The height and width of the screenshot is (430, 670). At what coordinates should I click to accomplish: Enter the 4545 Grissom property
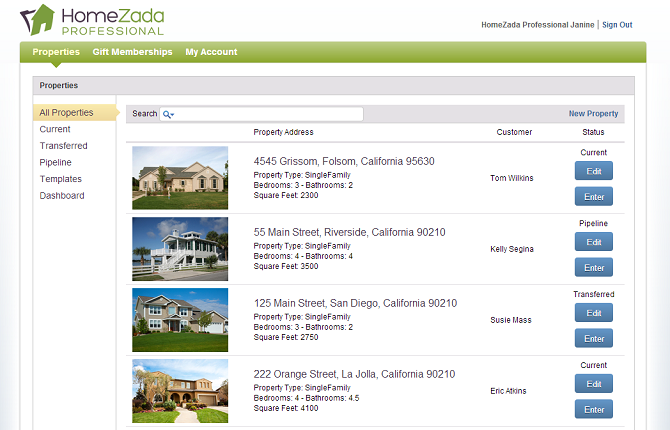tap(594, 197)
